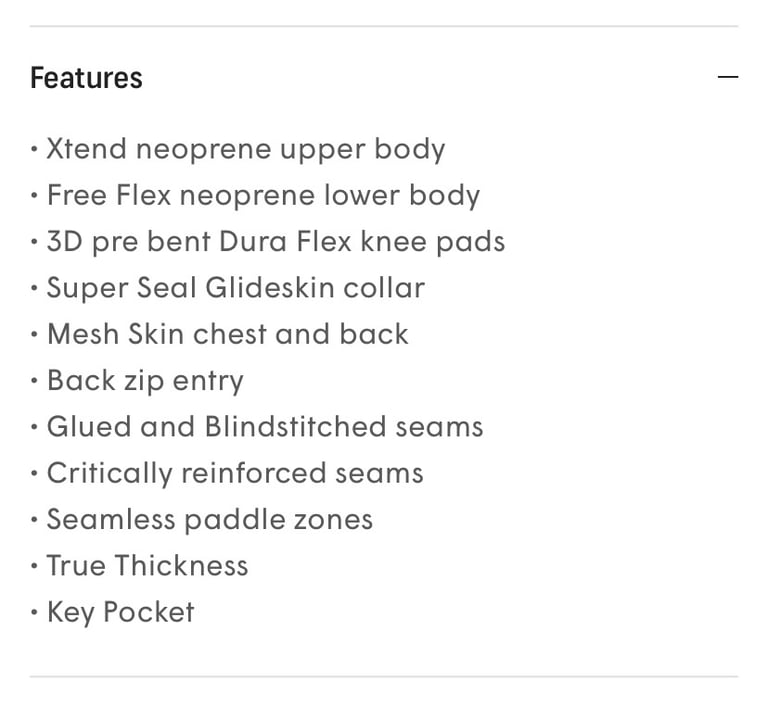Click '3D pre bent Dura Flex knee pads'
The image size is (768, 706).
[x=276, y=242]
